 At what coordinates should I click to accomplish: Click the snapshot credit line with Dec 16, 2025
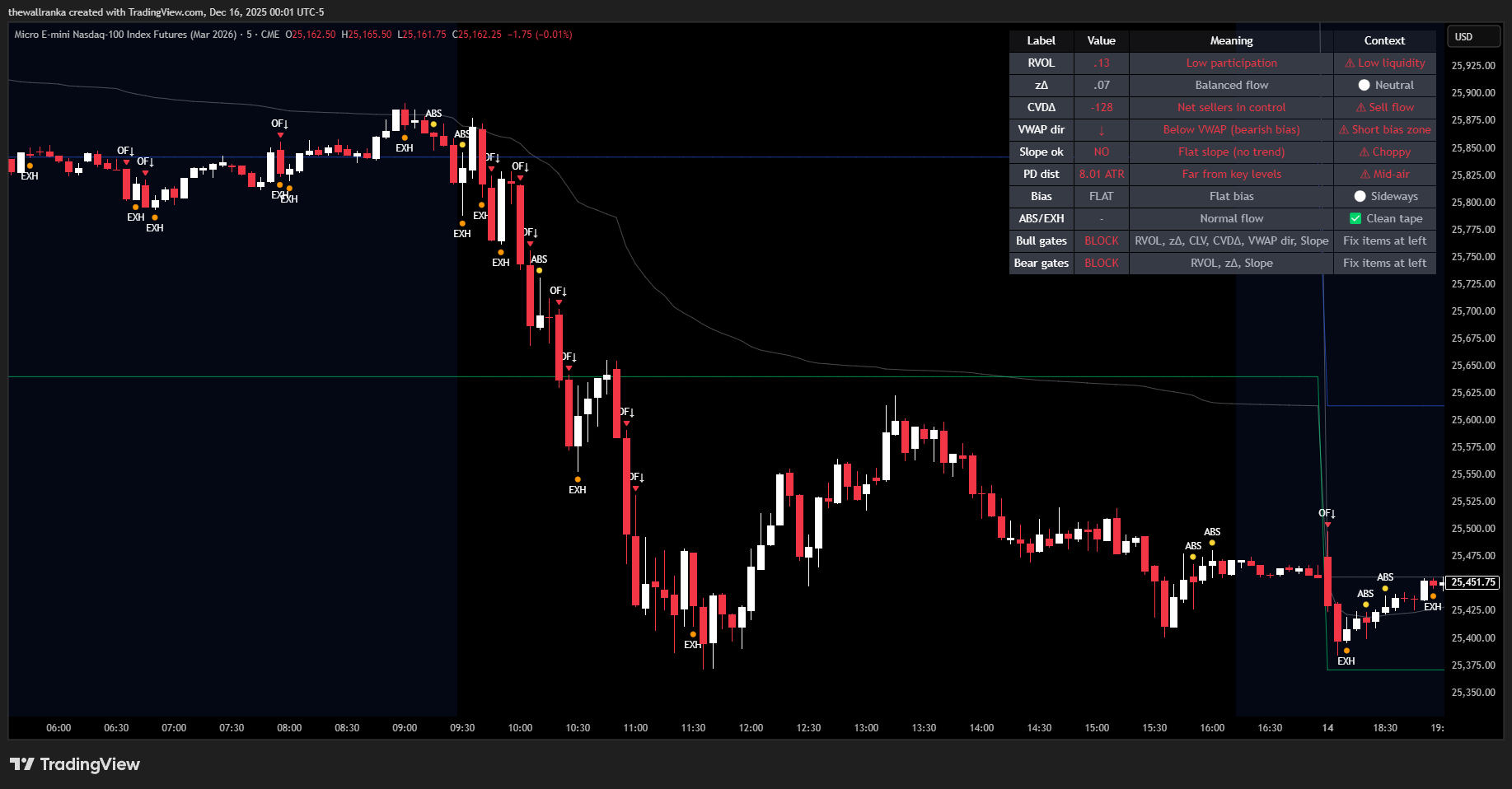pos(166,12)
